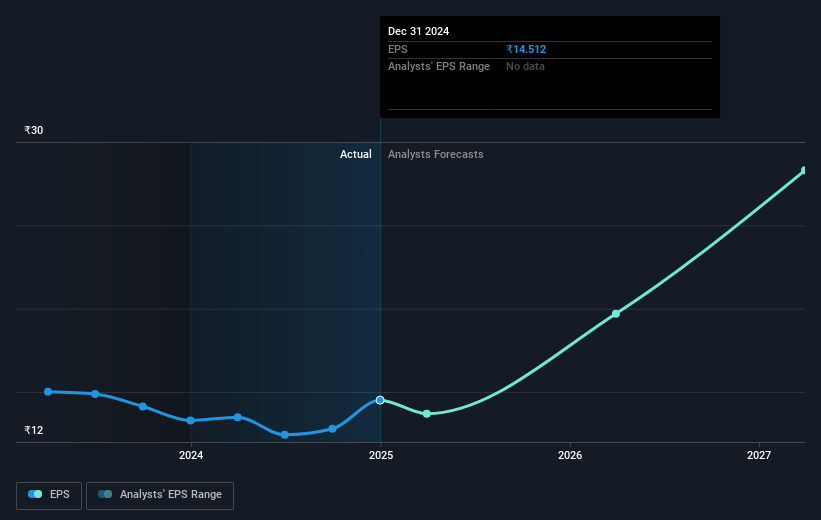Click the 'Analysts Forecasts' label
Image resolution: width=821 pixels, height=520 pixels.
point(436,154)
